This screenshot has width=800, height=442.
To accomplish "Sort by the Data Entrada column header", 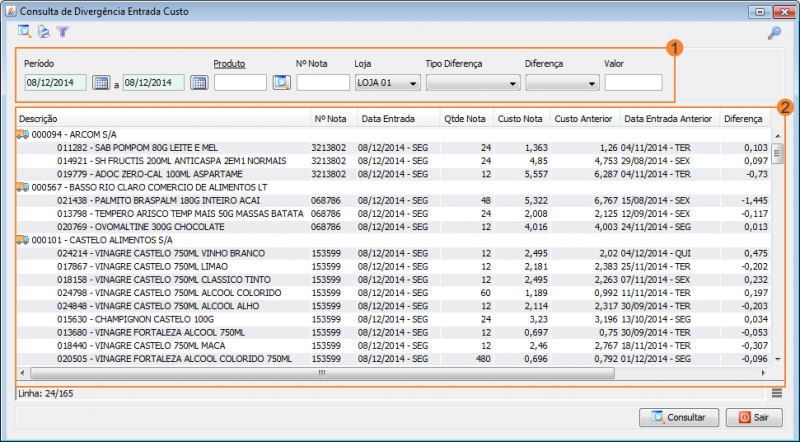I will pyautogui.click(x=398, y=119).
